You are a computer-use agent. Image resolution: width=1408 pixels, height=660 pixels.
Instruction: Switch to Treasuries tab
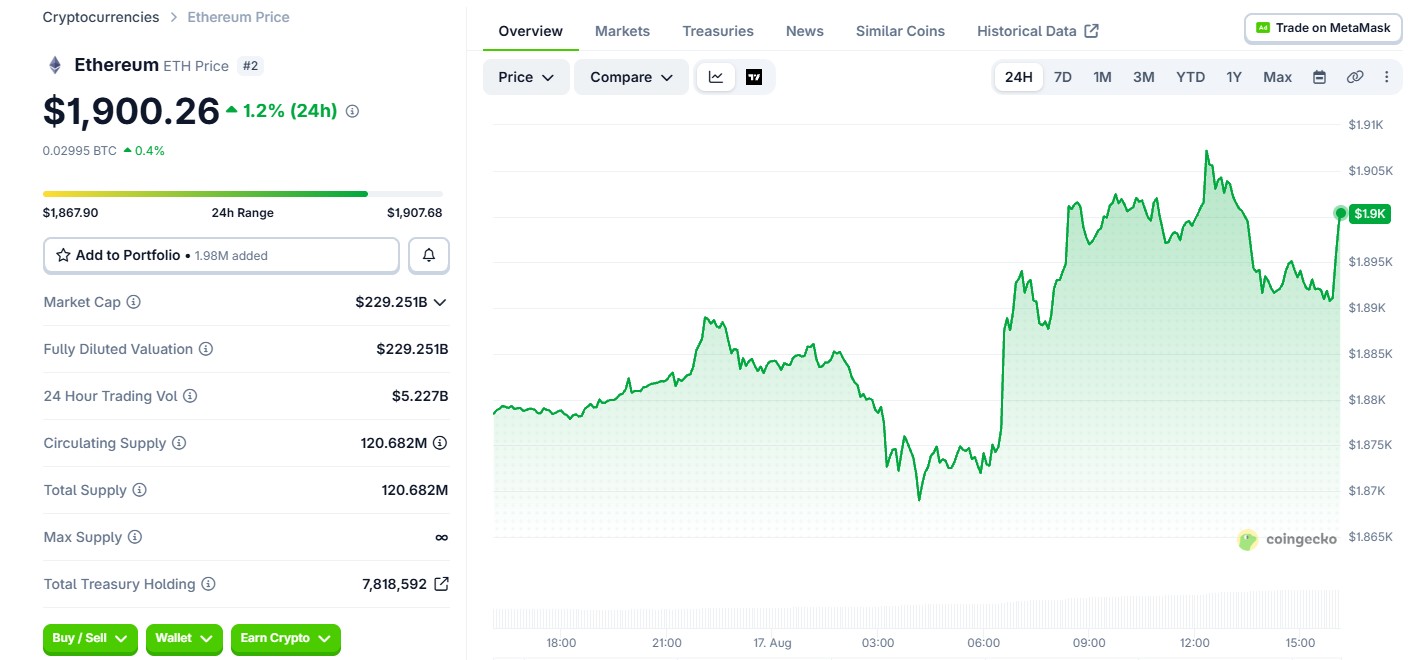[x=718, y=31]
